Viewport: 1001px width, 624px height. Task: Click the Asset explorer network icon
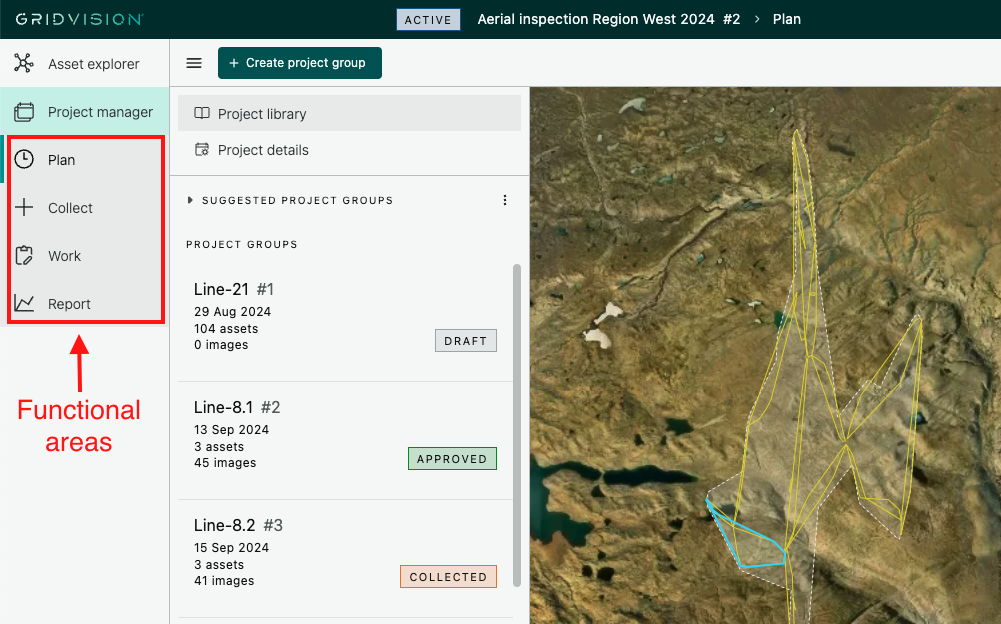[24, 64]
